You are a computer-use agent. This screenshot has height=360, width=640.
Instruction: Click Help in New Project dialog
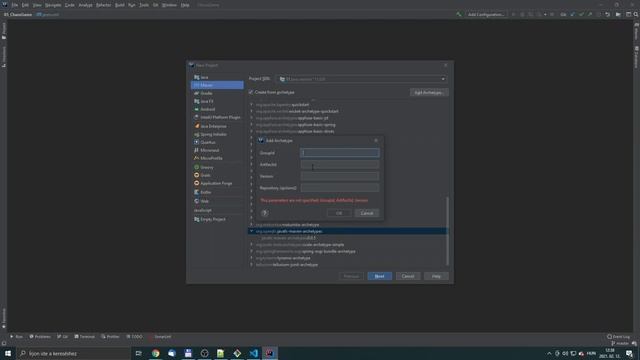pyautogui.click(x=436, y=276)
